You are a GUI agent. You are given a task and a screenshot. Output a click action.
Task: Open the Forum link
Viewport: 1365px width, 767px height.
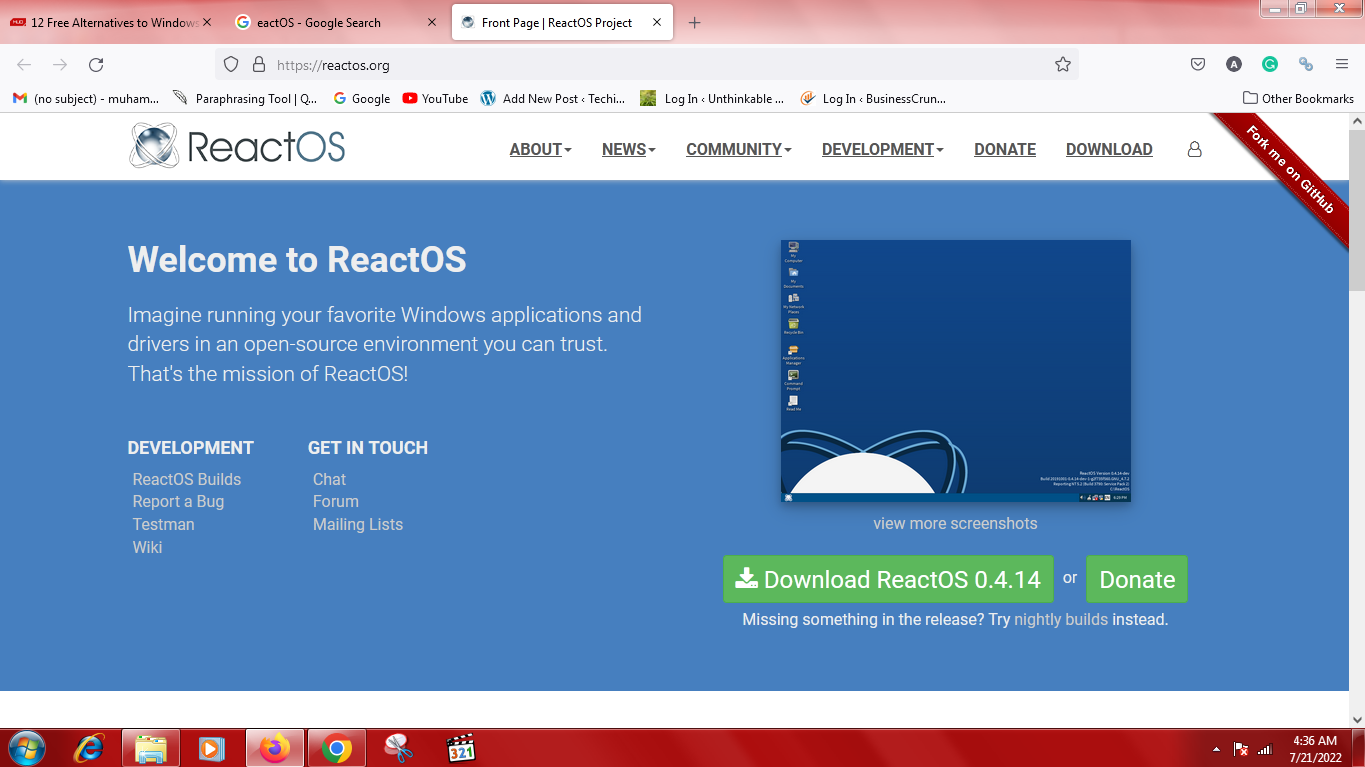(x=335, y=501)
